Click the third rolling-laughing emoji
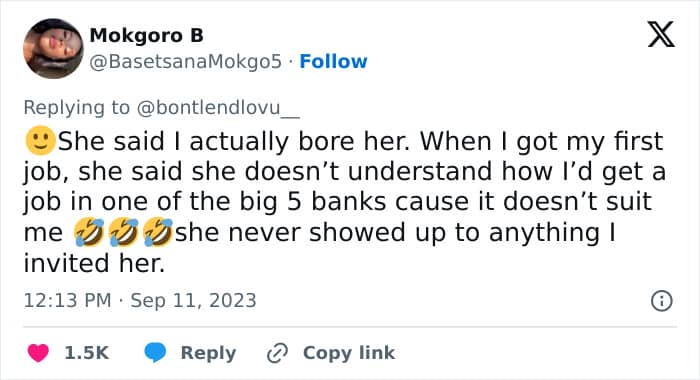 click(x=158, y=232)
